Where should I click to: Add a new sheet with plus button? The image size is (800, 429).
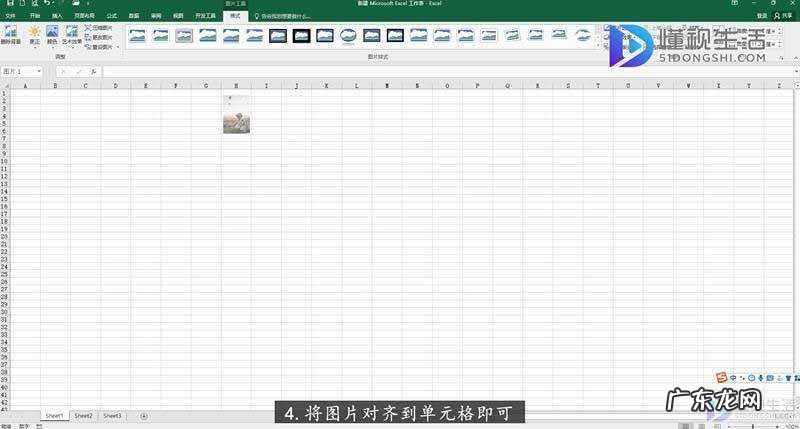pos(144,416)
